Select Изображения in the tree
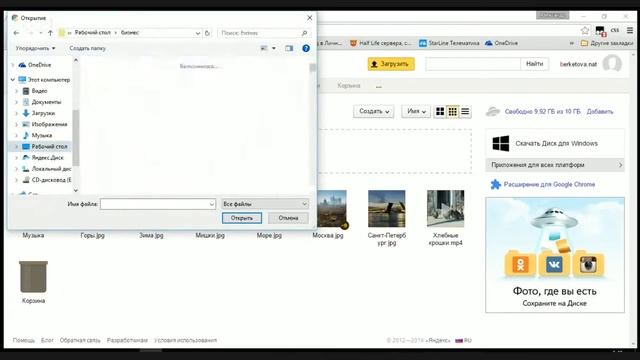 [49, 124]
